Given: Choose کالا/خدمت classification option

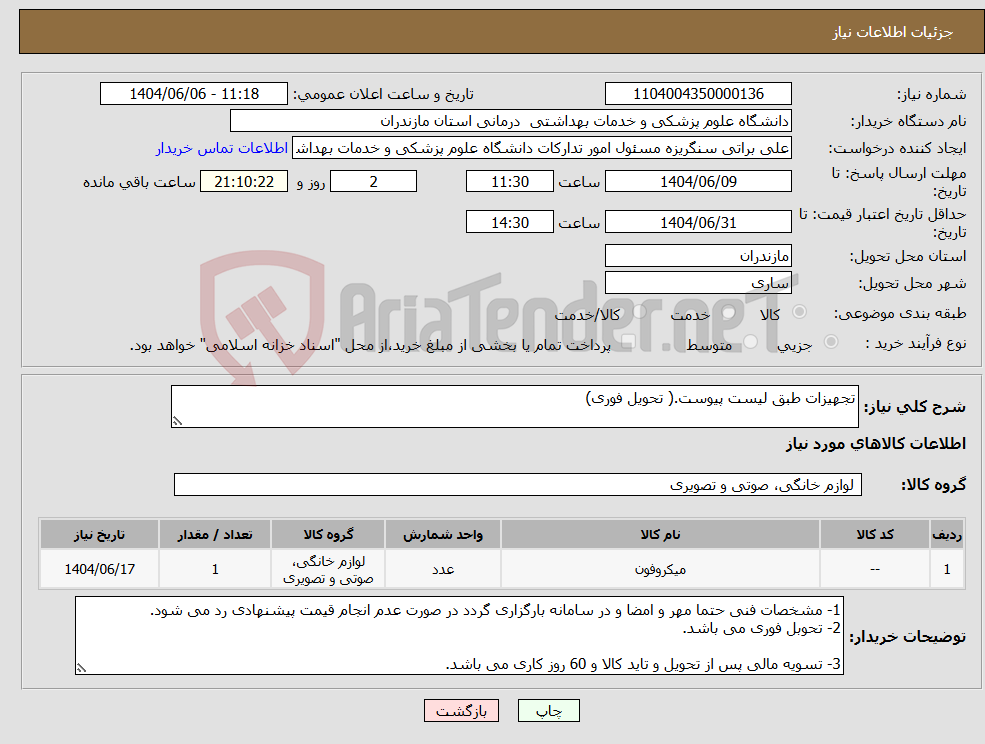Looking at the screenshot, I should [640, 312].
